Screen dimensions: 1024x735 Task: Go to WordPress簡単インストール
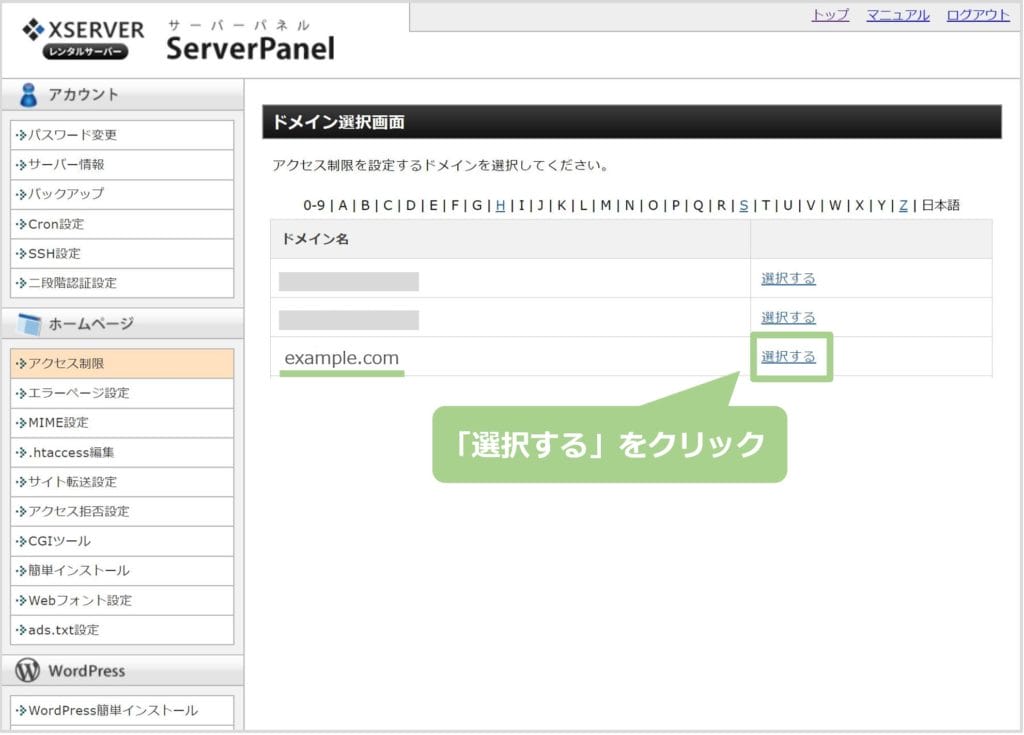[113, 711]
